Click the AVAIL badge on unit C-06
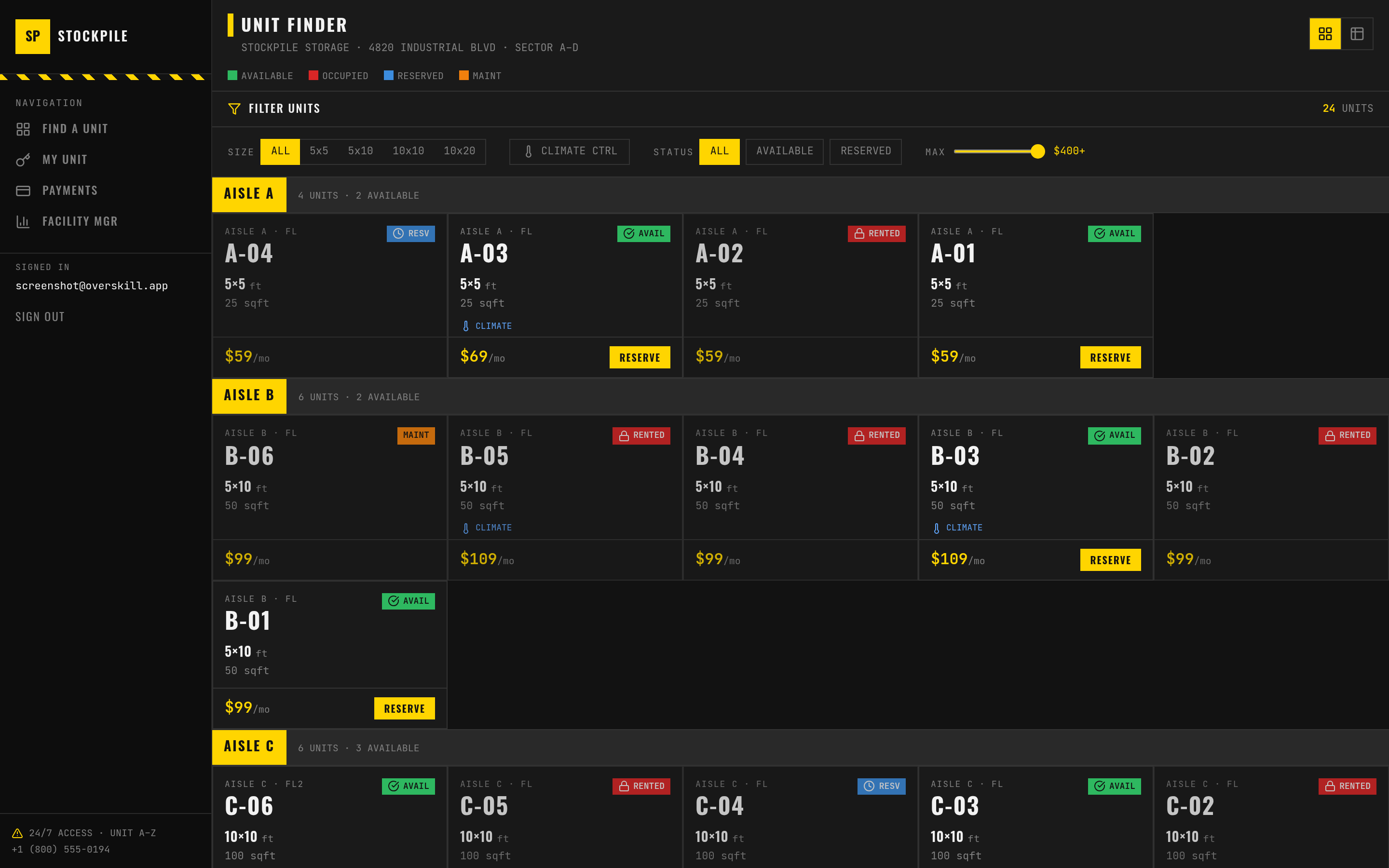Viewport: 1389px width, 868px height. pyautogui.click(x=408, y=787)
